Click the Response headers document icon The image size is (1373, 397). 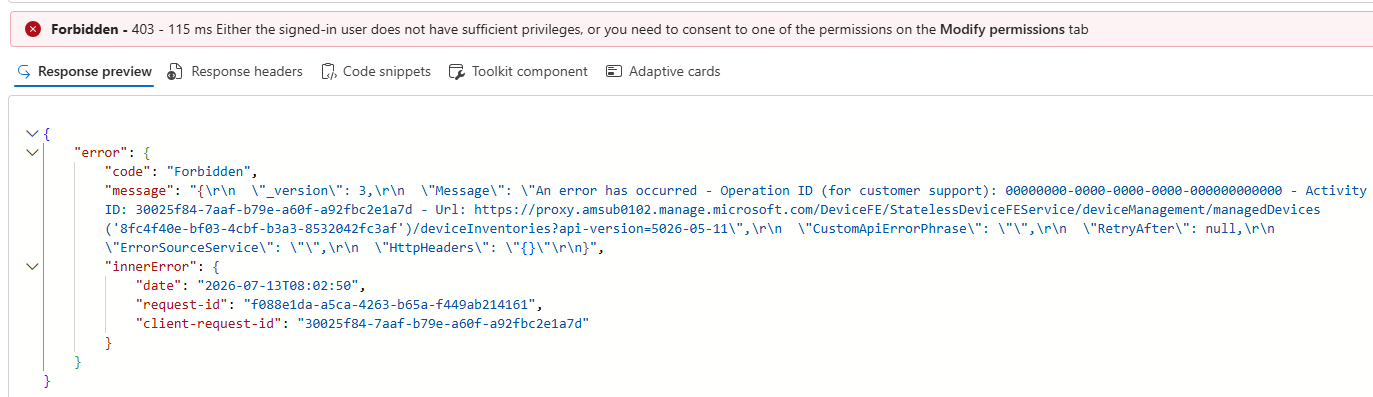[174, 72]
